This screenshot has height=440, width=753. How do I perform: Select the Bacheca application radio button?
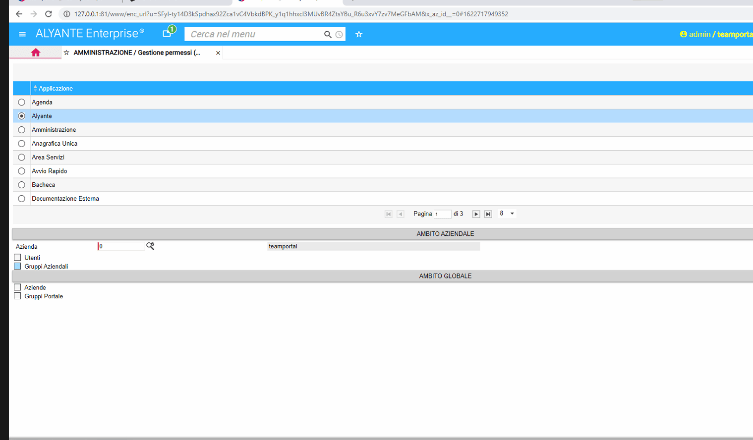(22, 185)
